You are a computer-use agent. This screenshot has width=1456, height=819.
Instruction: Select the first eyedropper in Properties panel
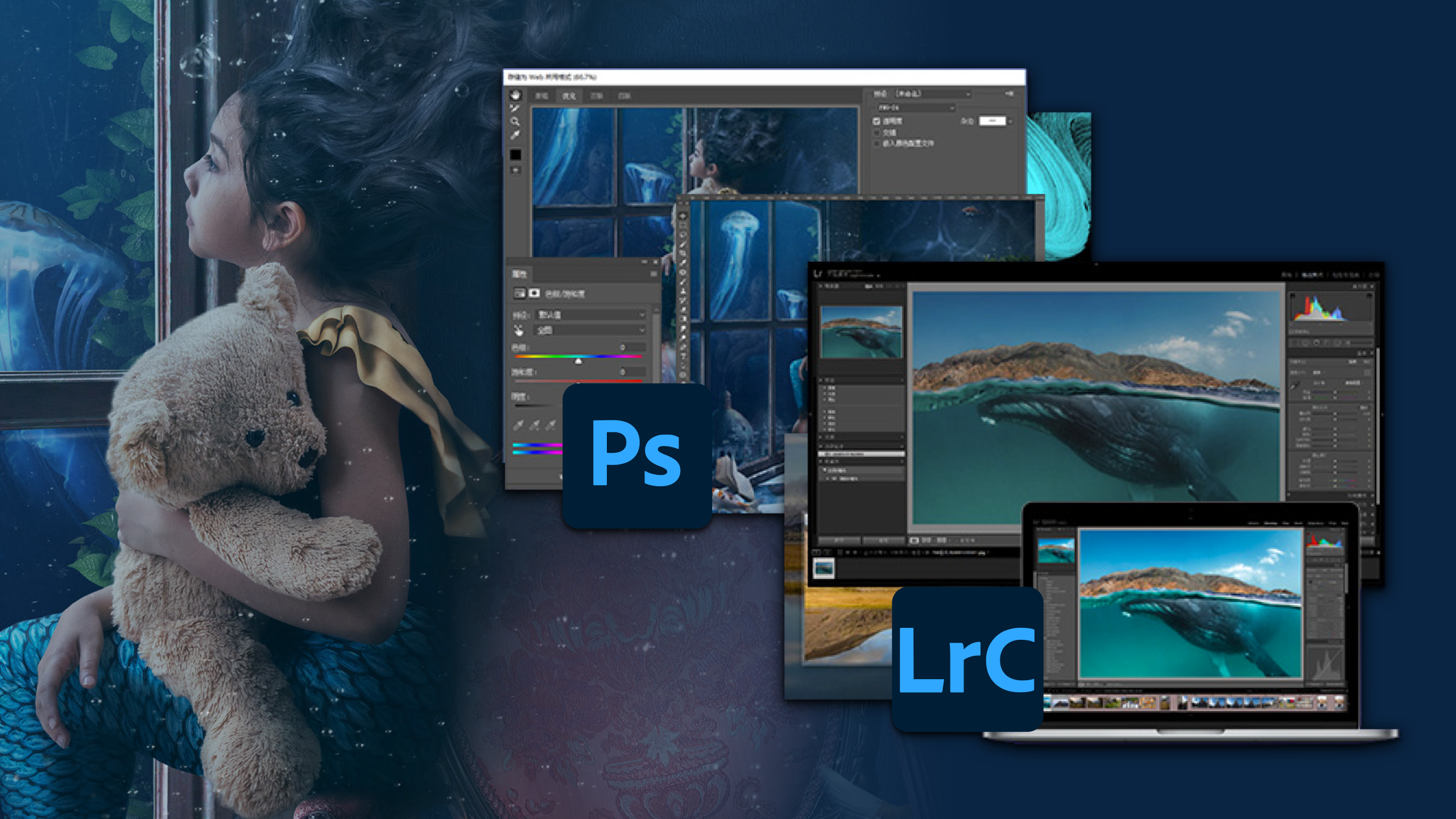[518, 424]
